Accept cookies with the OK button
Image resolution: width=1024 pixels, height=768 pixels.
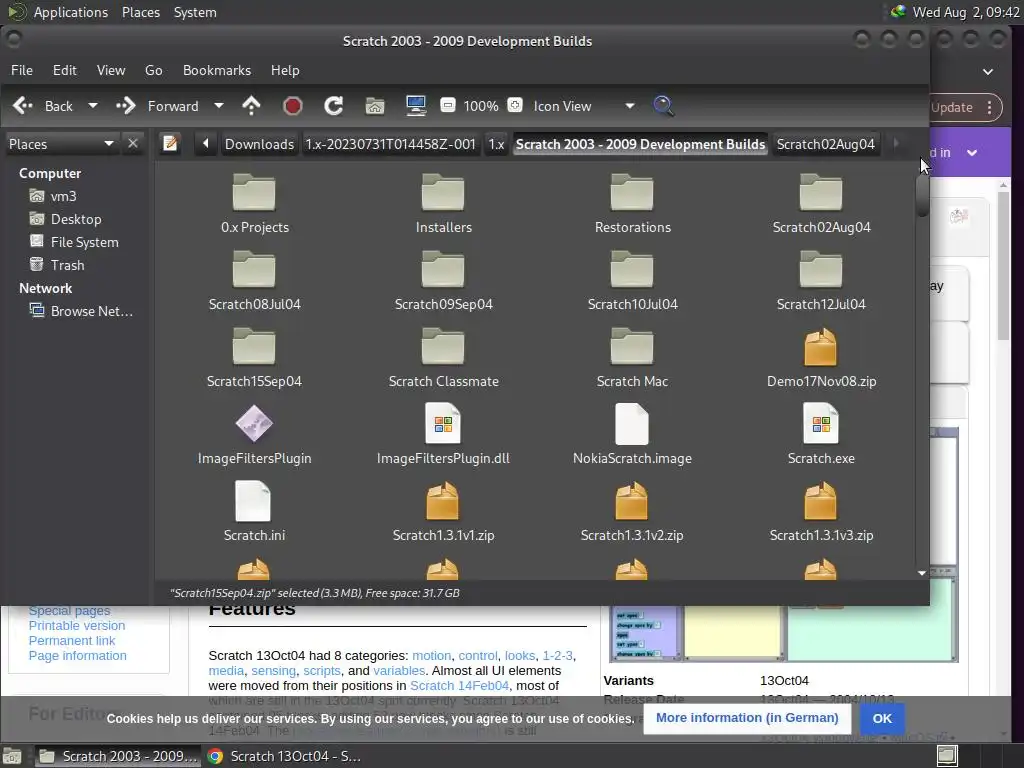point(882,718)
